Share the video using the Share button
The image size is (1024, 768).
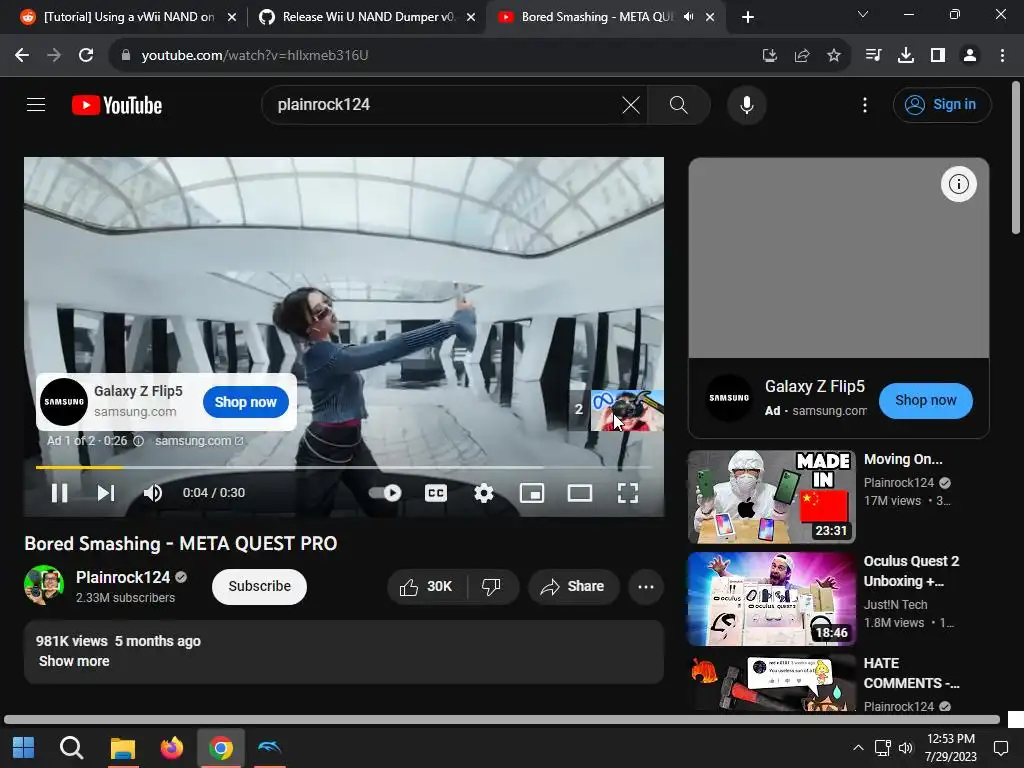573,586
